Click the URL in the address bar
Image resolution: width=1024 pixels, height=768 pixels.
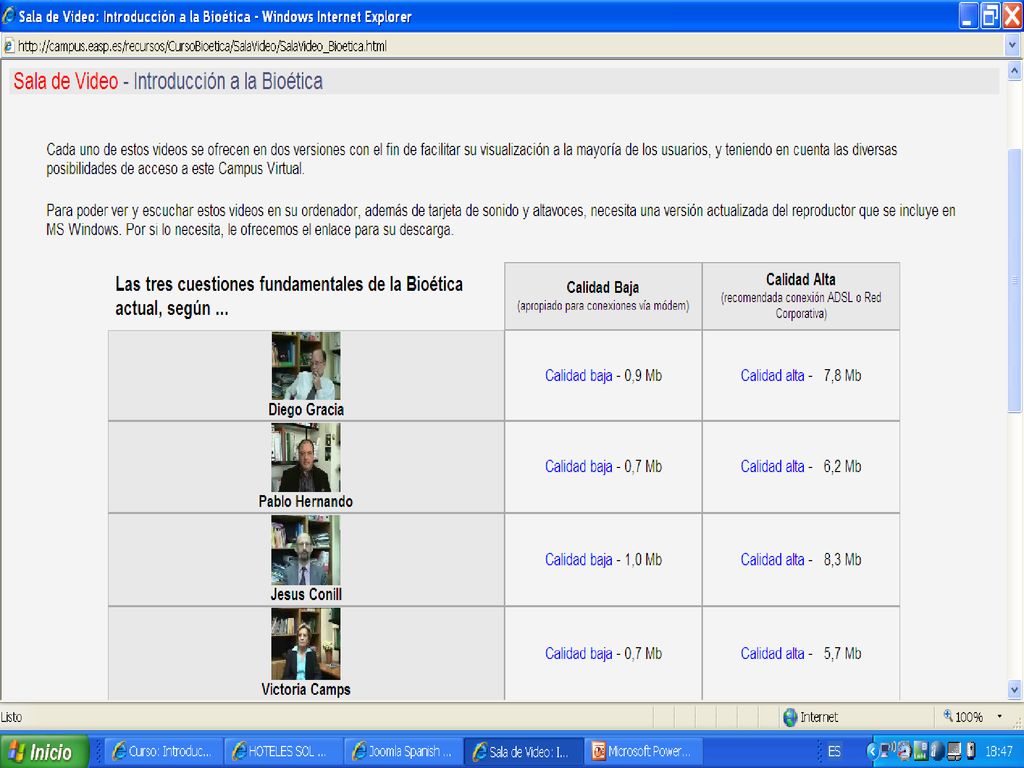coord(202,46)
